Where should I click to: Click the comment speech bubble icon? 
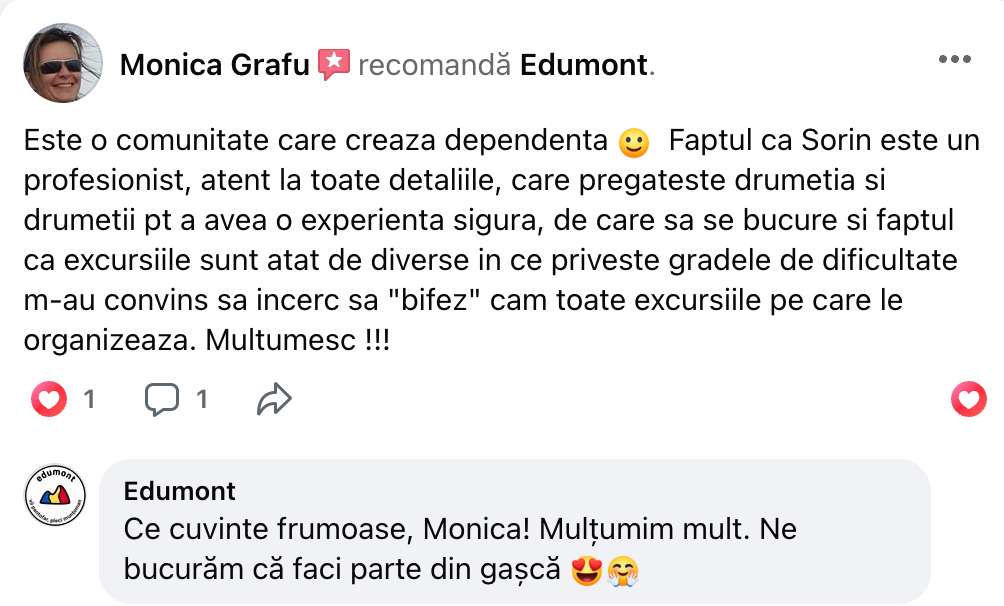162,400
